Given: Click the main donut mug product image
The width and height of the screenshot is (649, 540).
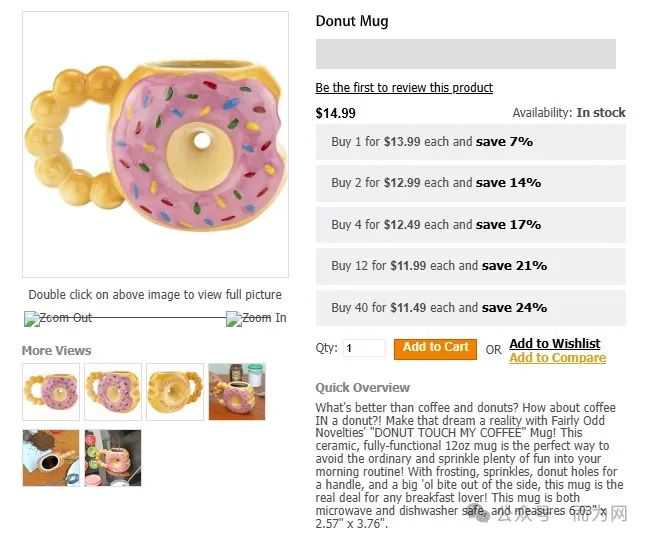Looking at the screenshot, I should pyautogui.click(x=156, y=144).
